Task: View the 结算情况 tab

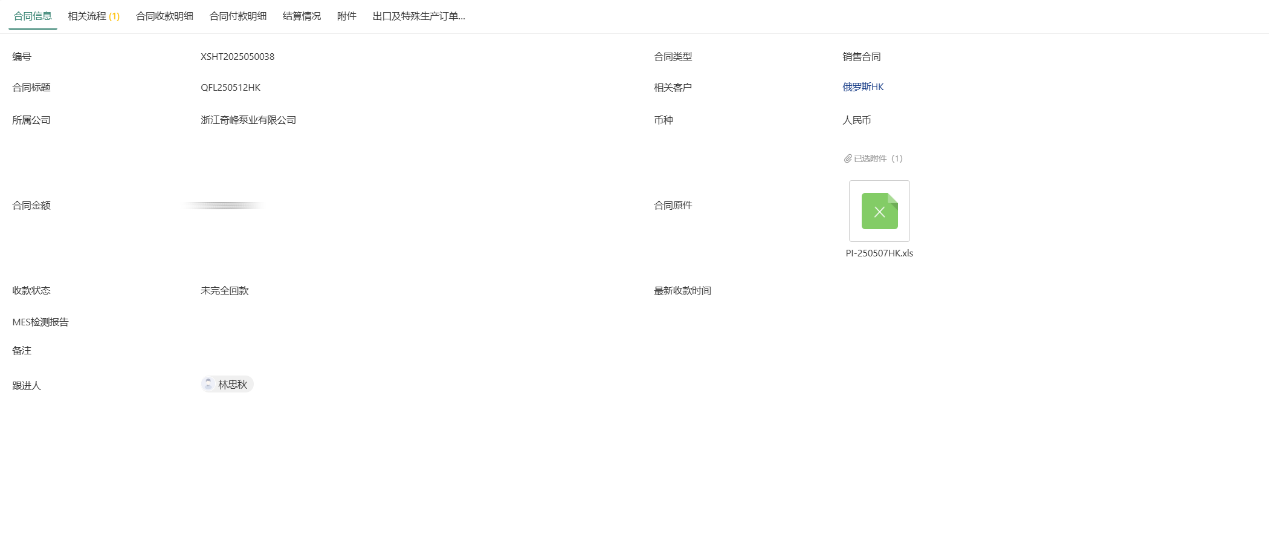Action: pyautogui.click(x=302, y=16)
